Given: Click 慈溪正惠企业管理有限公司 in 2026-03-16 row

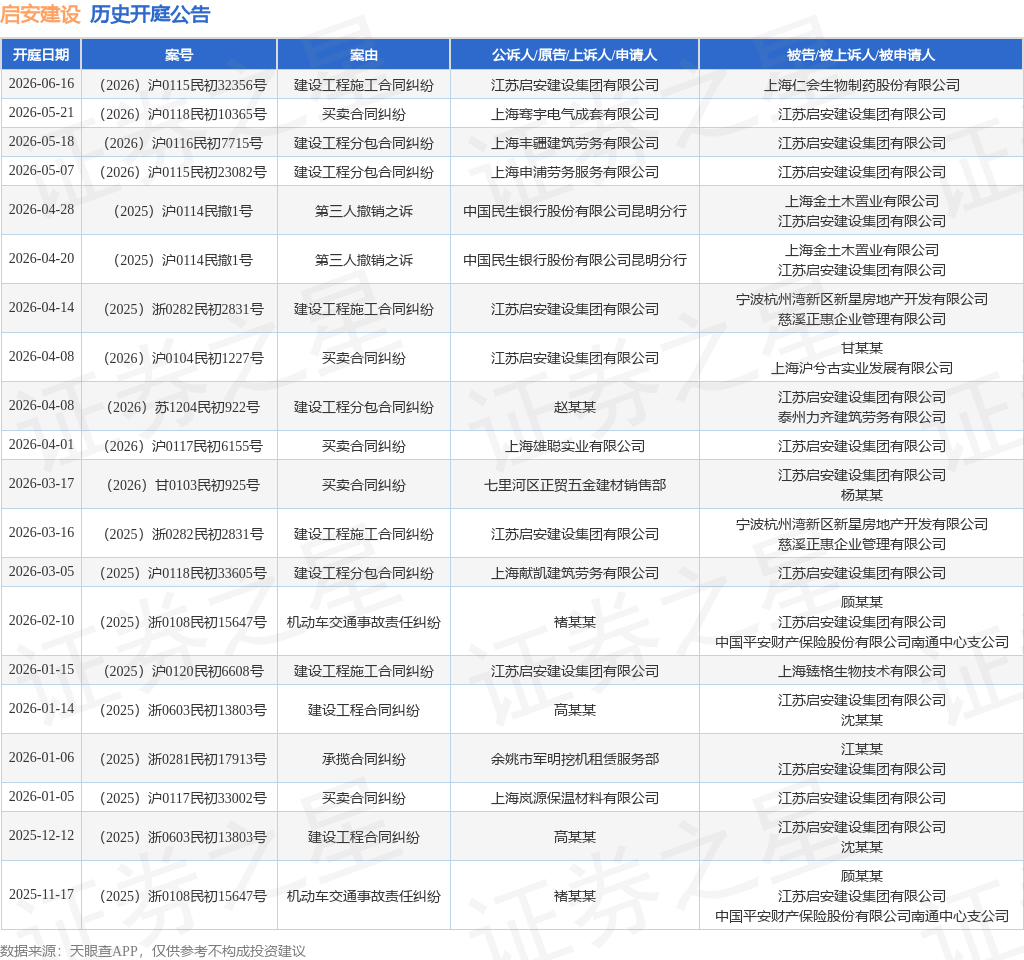Looking at the screenshot, I should point(862,544).
